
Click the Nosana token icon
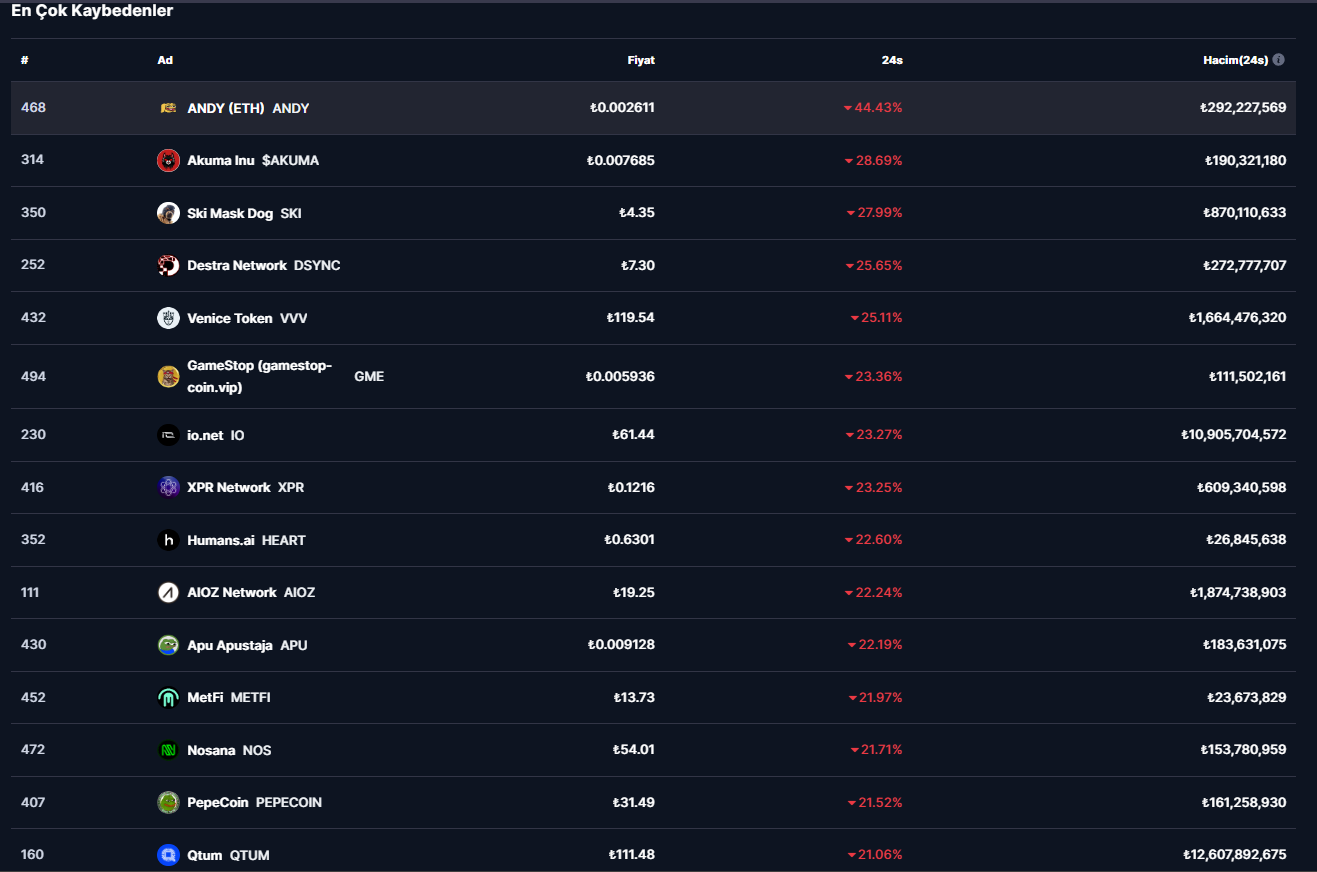168,750
